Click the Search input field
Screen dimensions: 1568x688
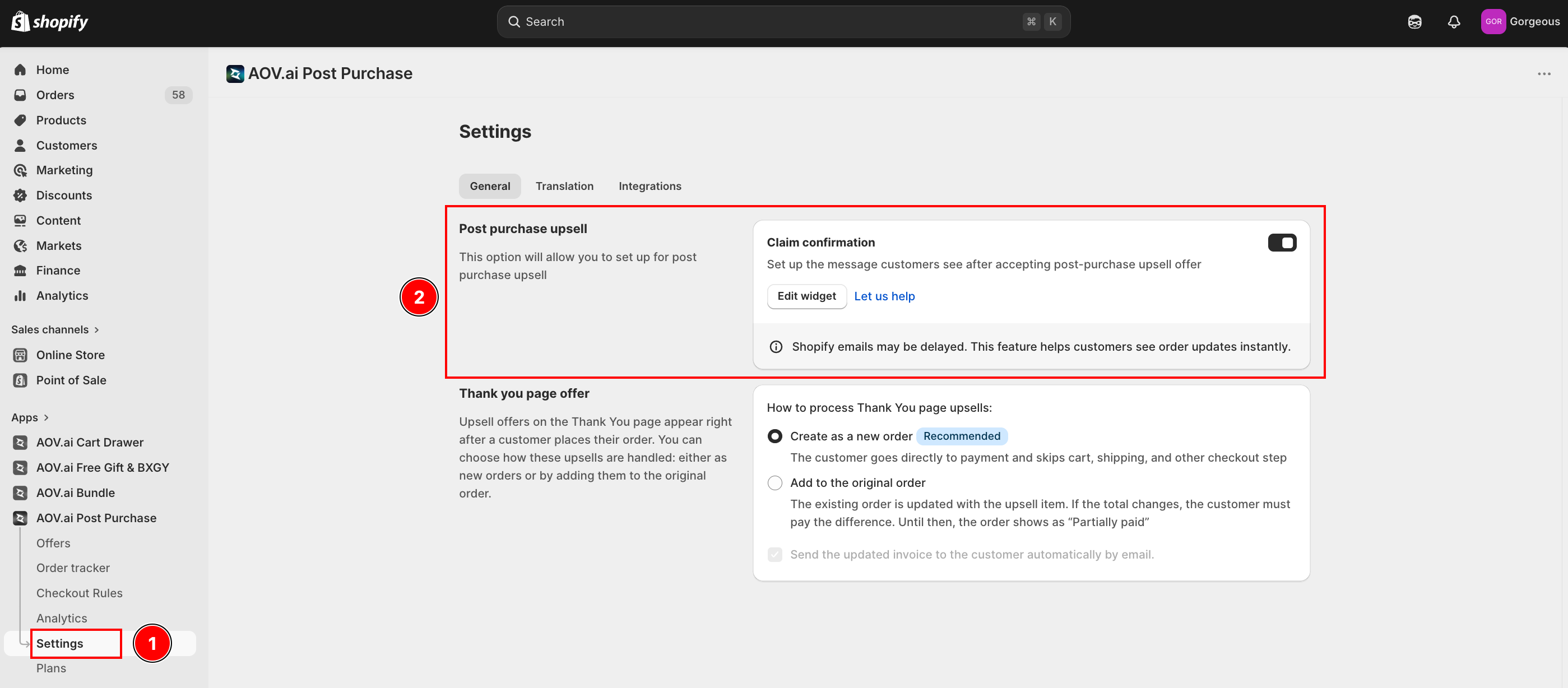pos(783,22)
